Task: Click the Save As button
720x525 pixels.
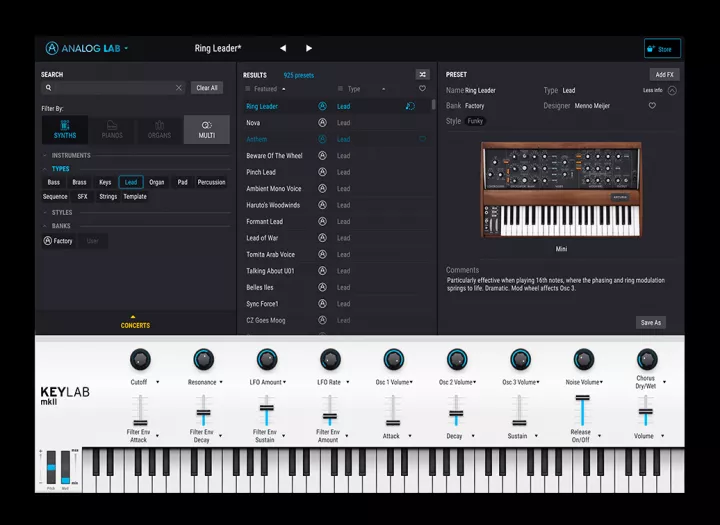Action: coord(651,322)
